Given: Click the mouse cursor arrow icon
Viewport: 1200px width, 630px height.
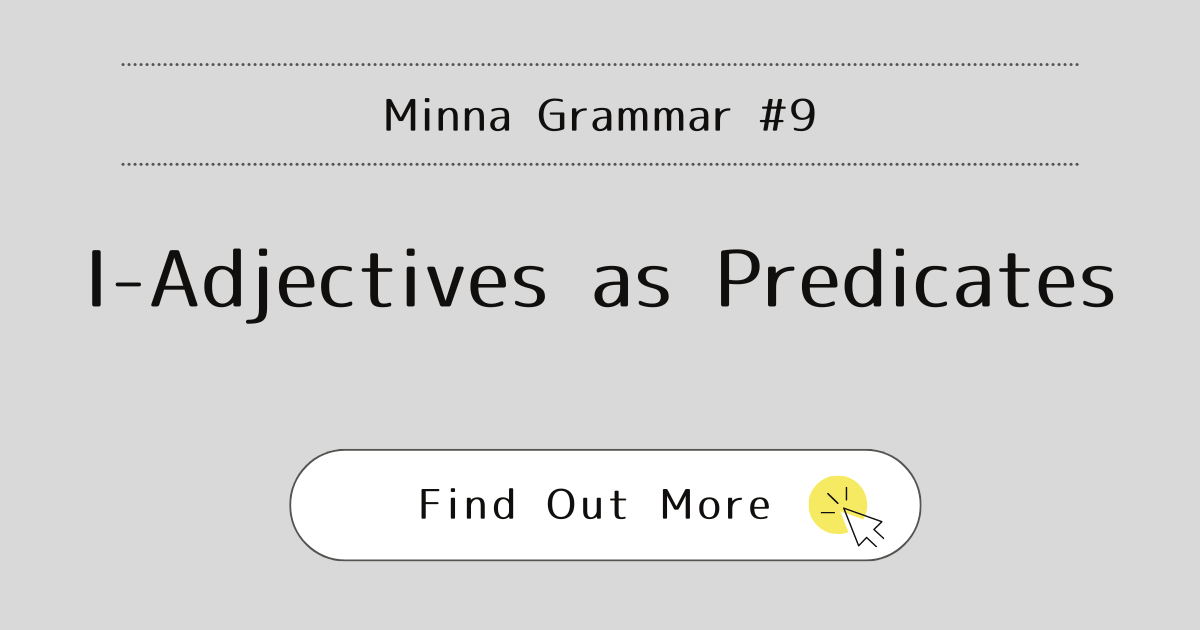Looking at the screenshot, I should 864,527.
